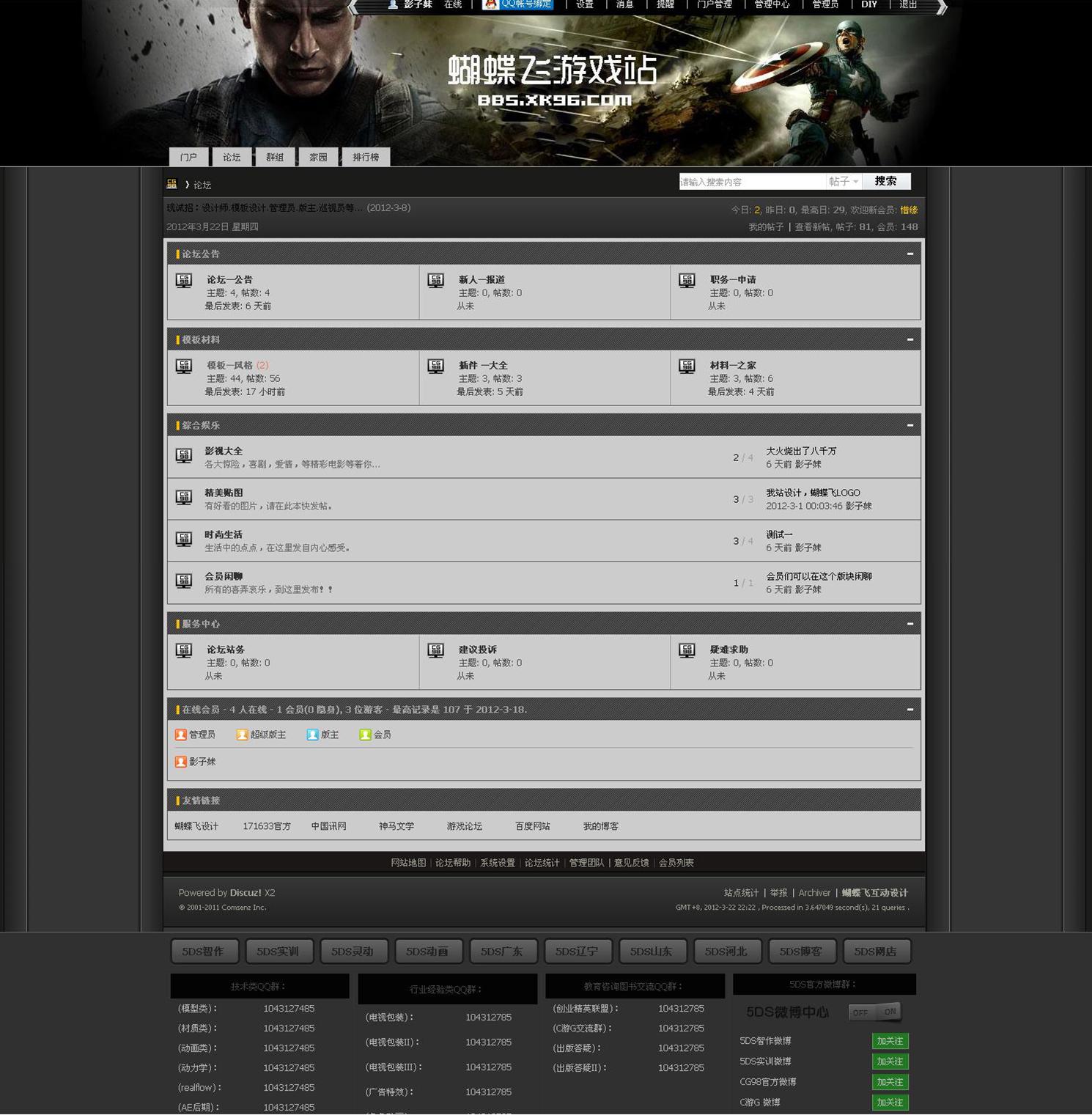Follow 5DS智作微博 with 加关注 button
This screenshot has width=1092, height=1115.
click(890, 1041)
